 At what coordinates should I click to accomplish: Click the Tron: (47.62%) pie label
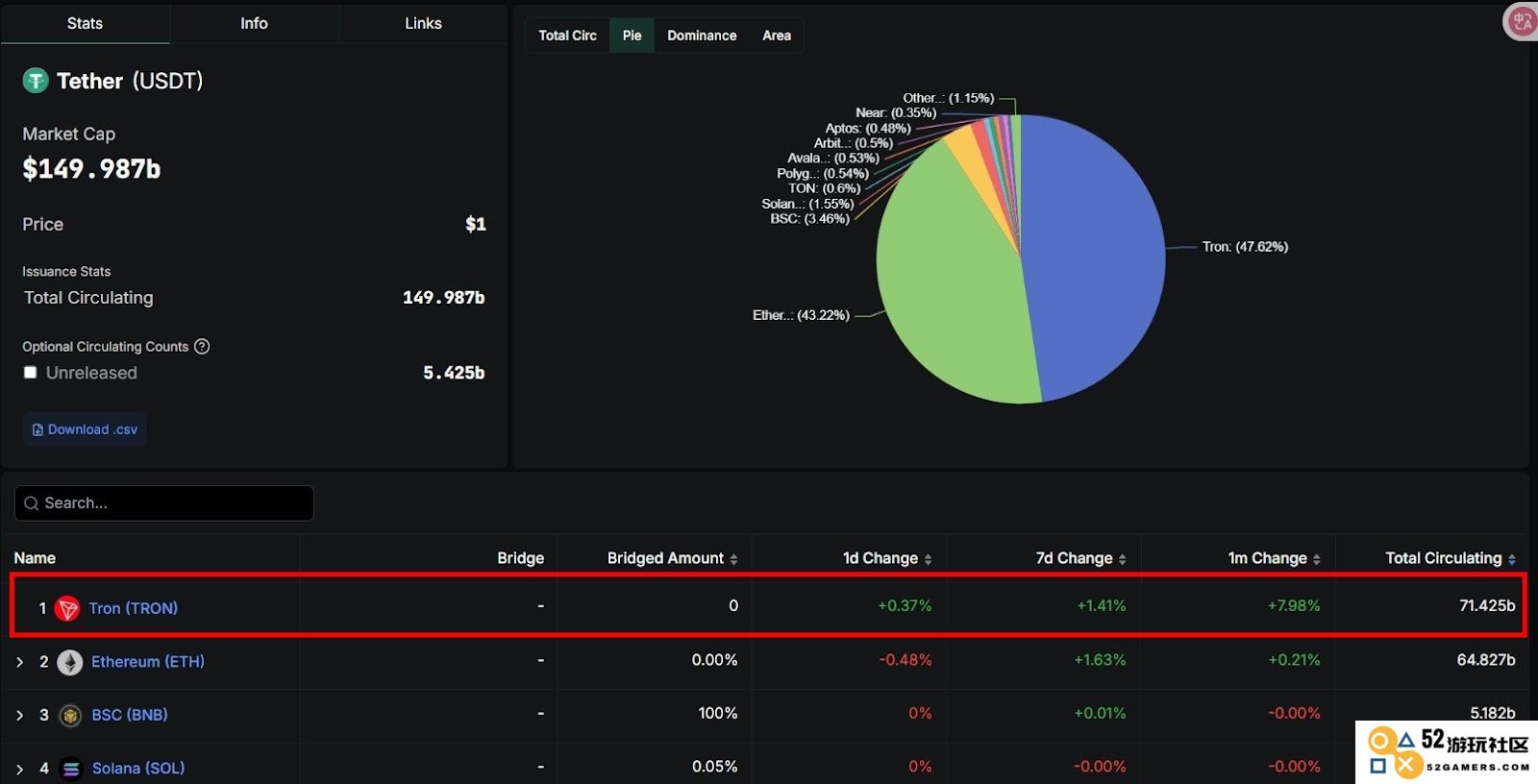point(1245,247)
